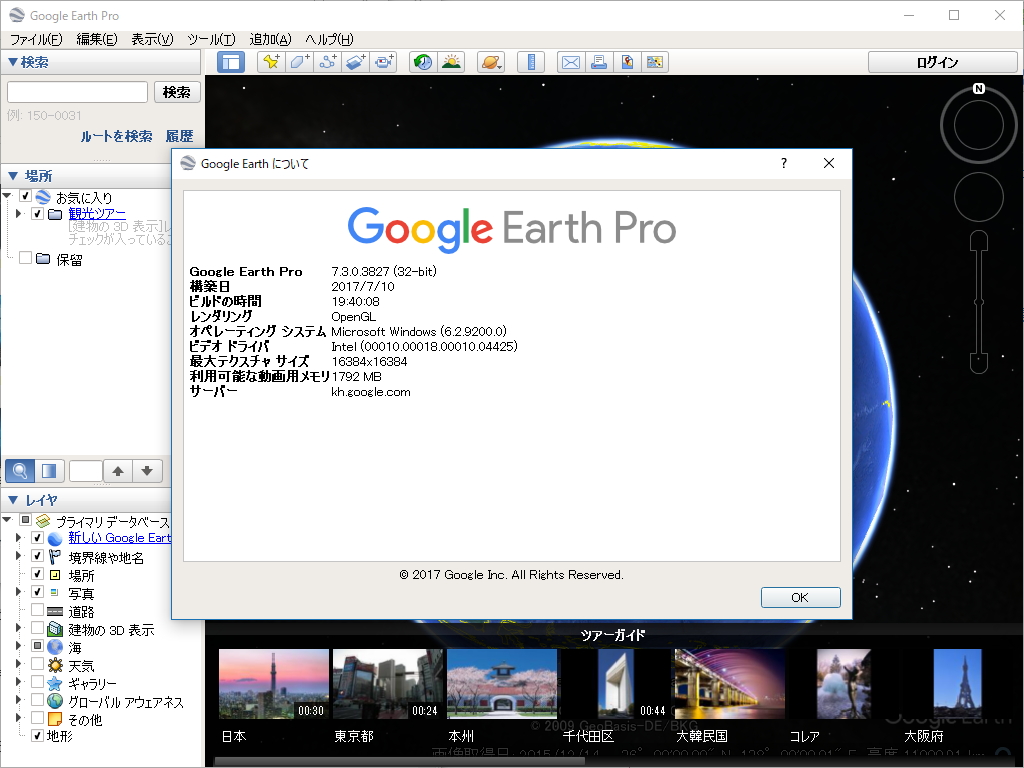1024x768 pixels.
Task: Uncheck the 観光ツアー item in 場所 panel
Action: tap(37, 215)
